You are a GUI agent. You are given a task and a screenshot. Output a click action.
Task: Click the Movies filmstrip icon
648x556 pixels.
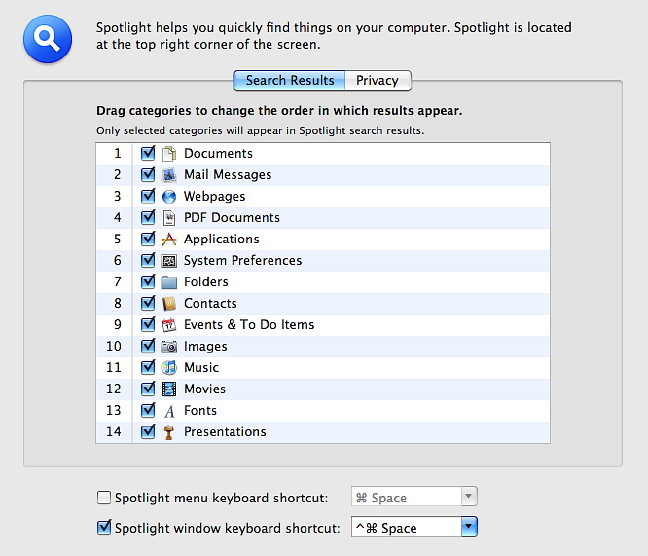169,389
